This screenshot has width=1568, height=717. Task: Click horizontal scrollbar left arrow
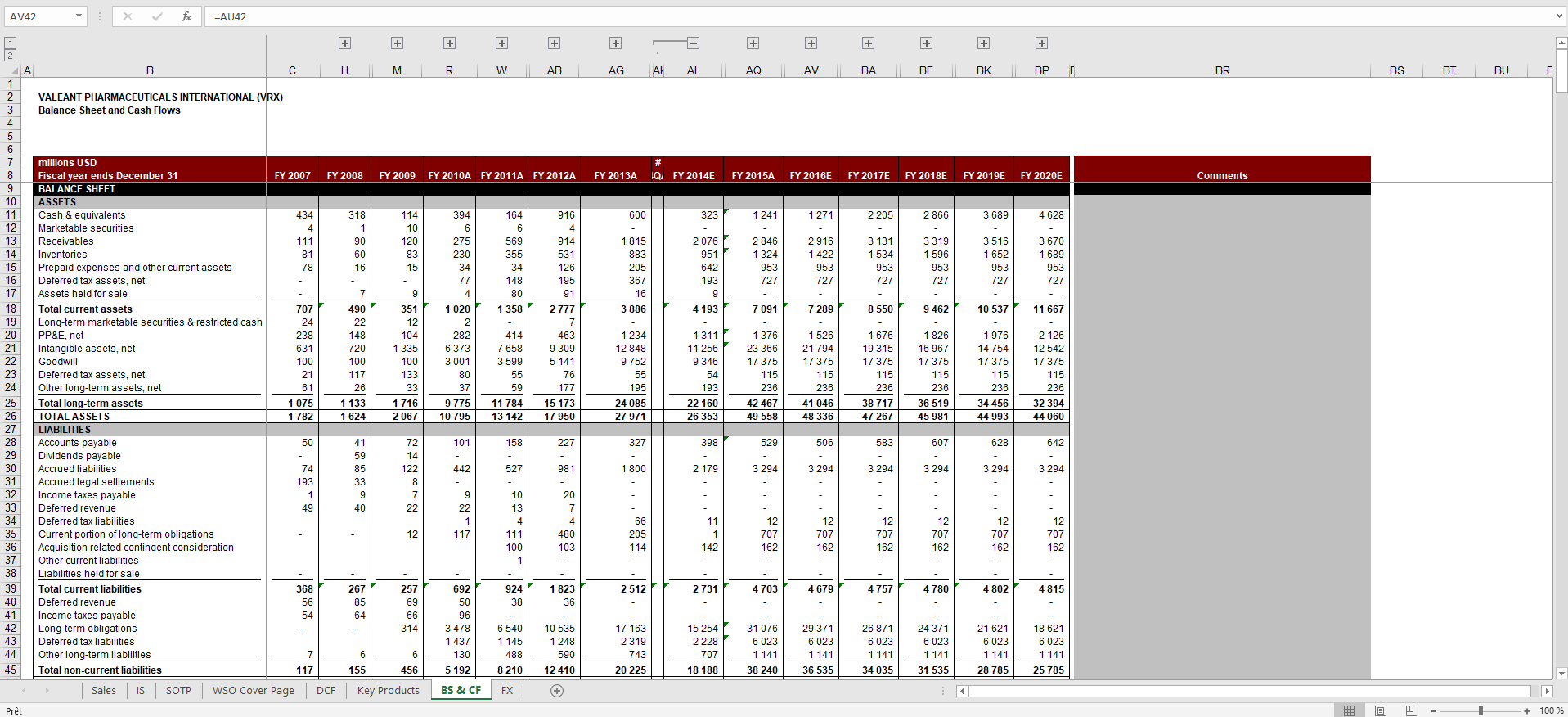pyautogui.click(x=962, y=691)
